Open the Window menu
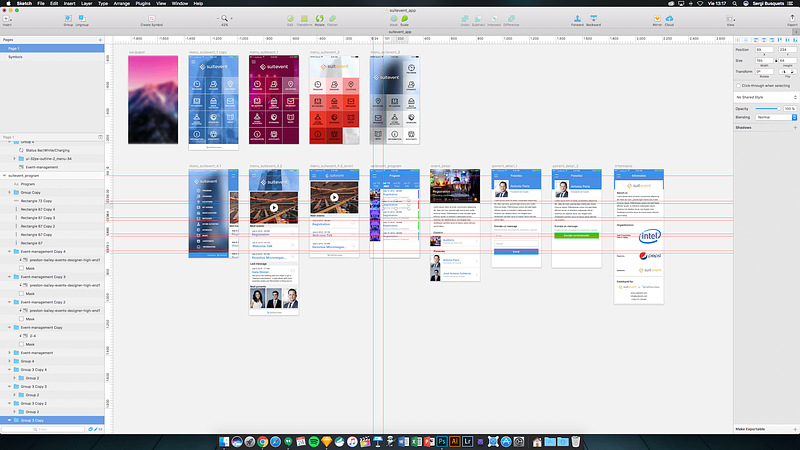Screen dimensions: 800x450 [180, 3]
